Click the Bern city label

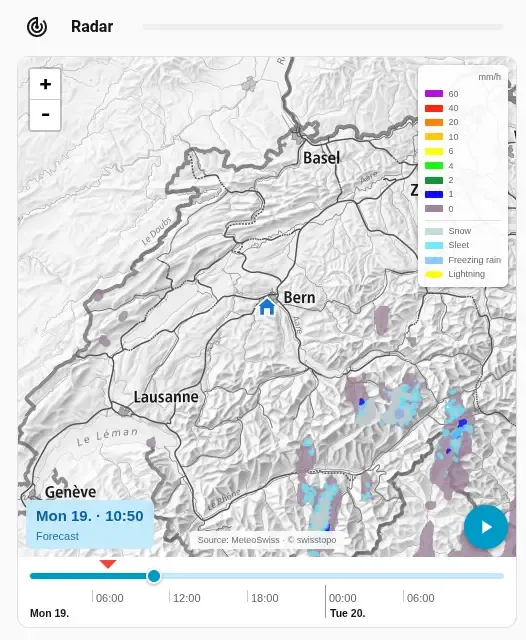(299, 298)
